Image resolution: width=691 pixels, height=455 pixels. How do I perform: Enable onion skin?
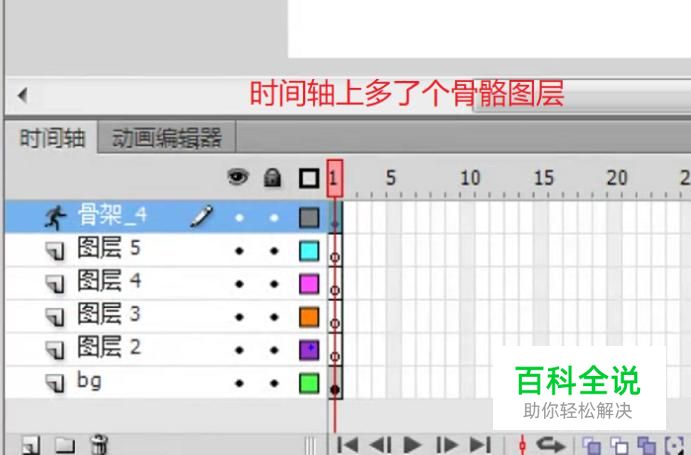coord(591,446)
